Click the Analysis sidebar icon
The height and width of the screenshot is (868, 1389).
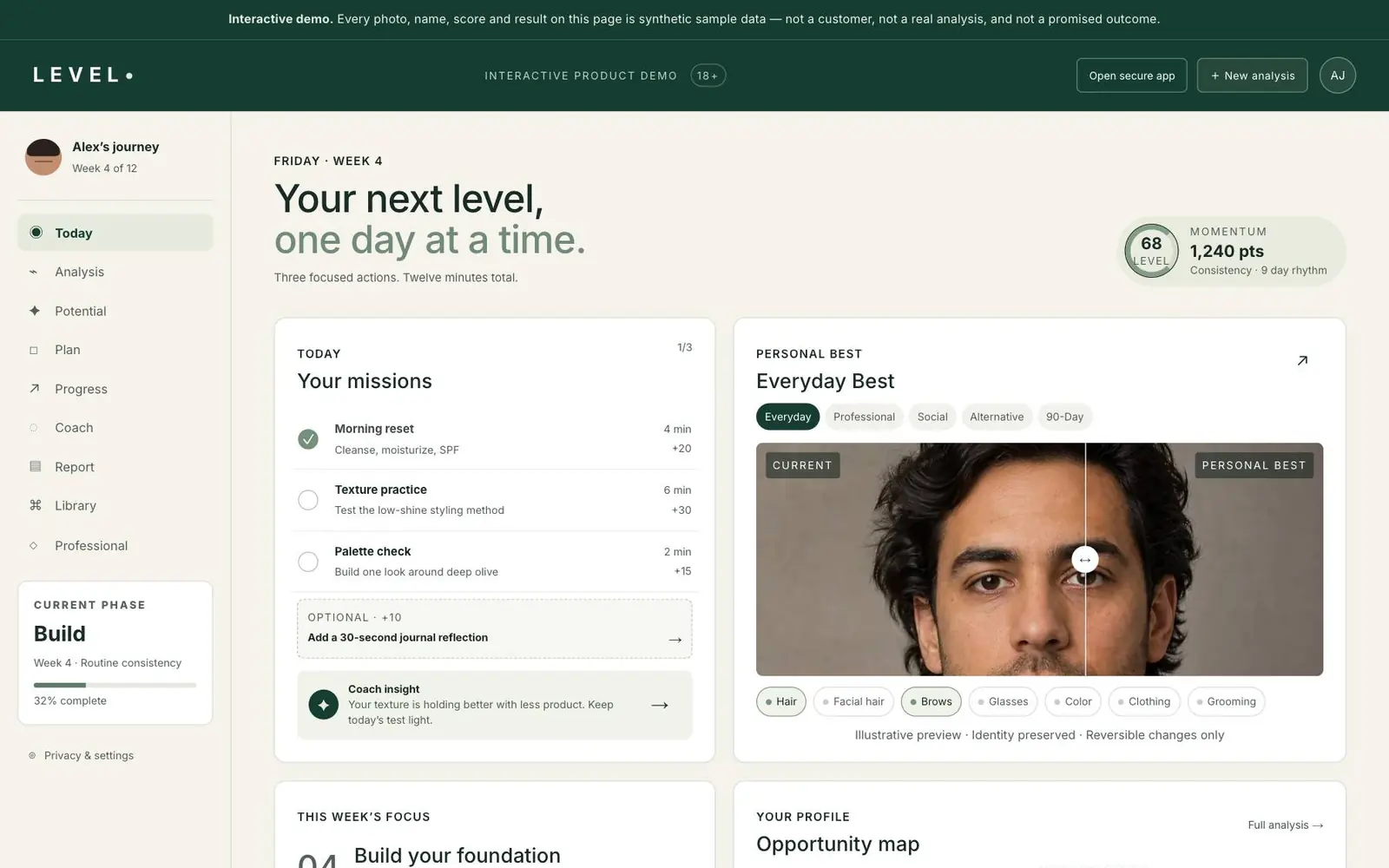[x=34, y=272]
